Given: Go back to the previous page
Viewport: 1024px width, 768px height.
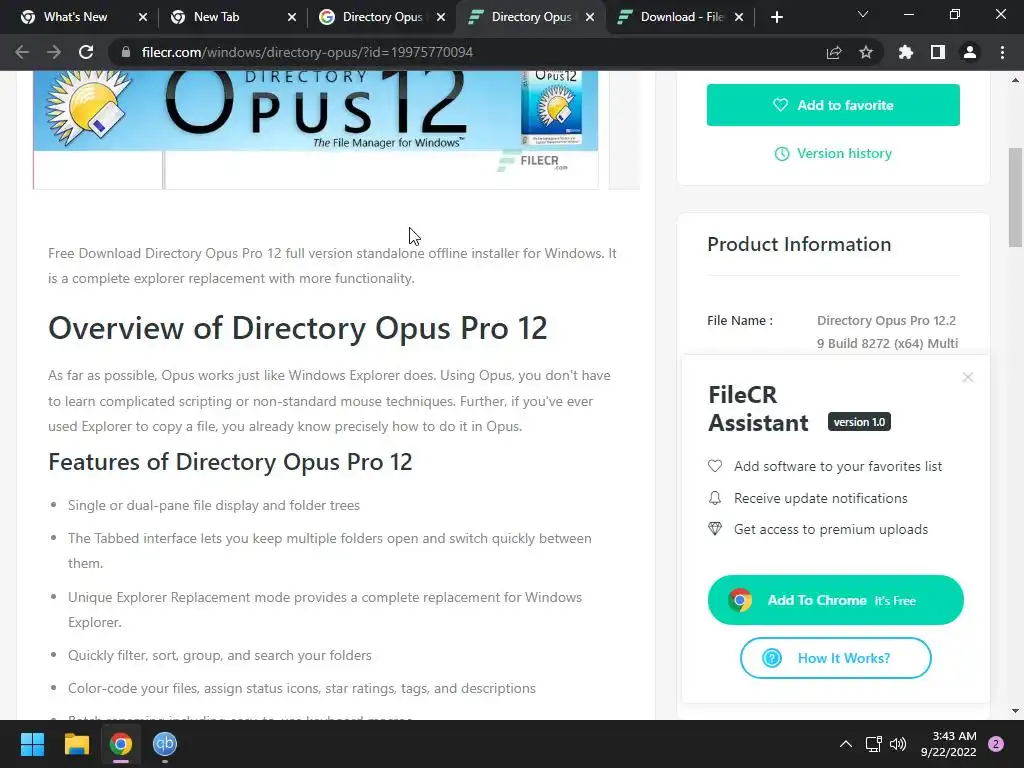Looking at the screenshot, I should (x=22, y=52).
